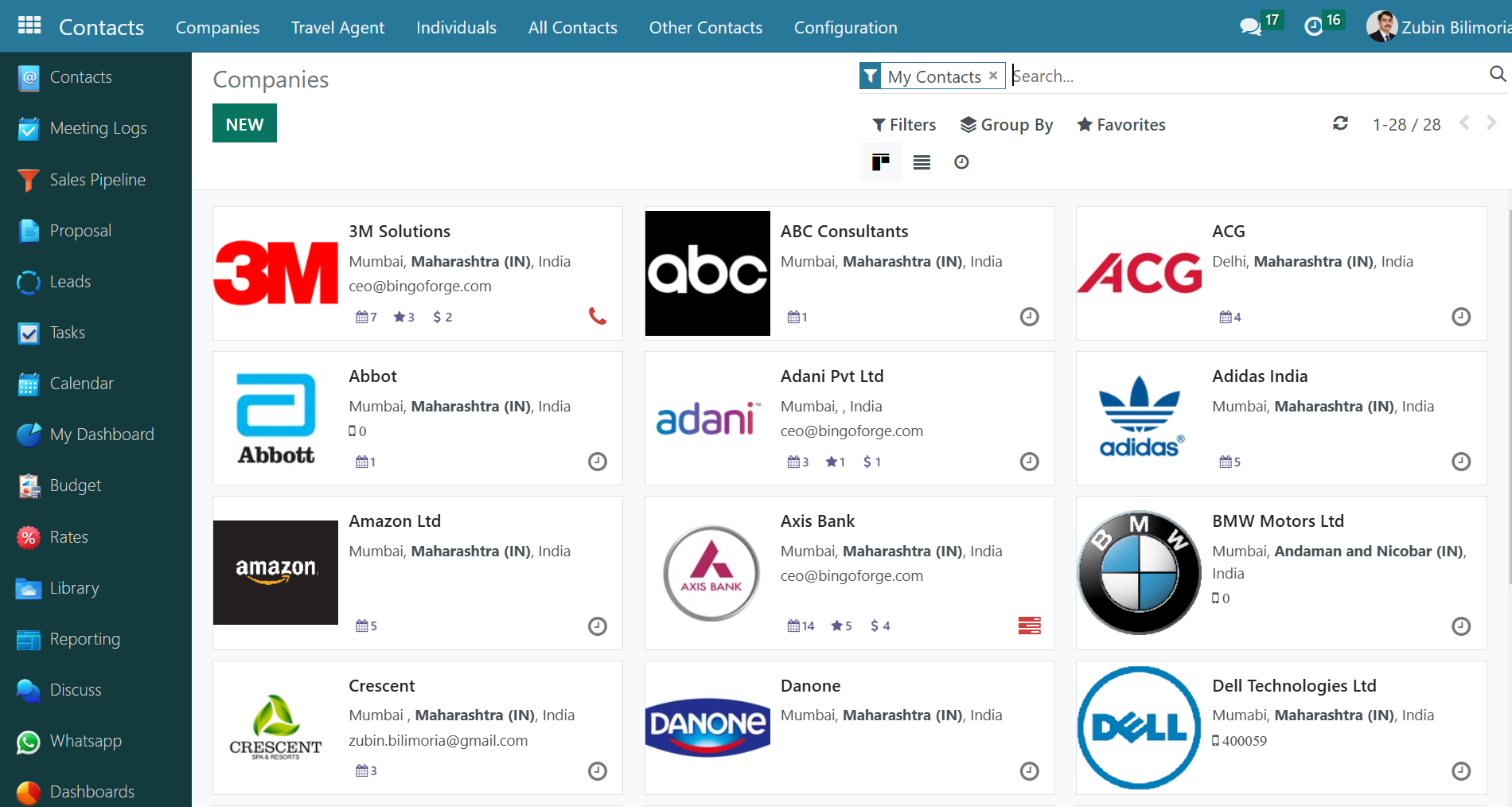This screenshot has width=1512, height=807.
Task: Click the schedule activity clock on ACG card
Action: pyautogui.click(x=1461, y=317)
